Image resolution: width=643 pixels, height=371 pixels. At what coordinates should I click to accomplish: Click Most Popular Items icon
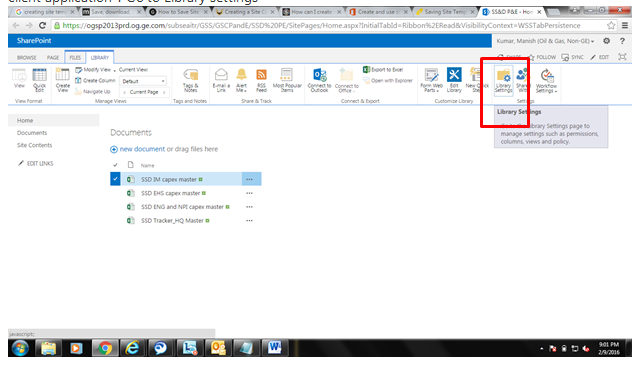pos(287,80)
